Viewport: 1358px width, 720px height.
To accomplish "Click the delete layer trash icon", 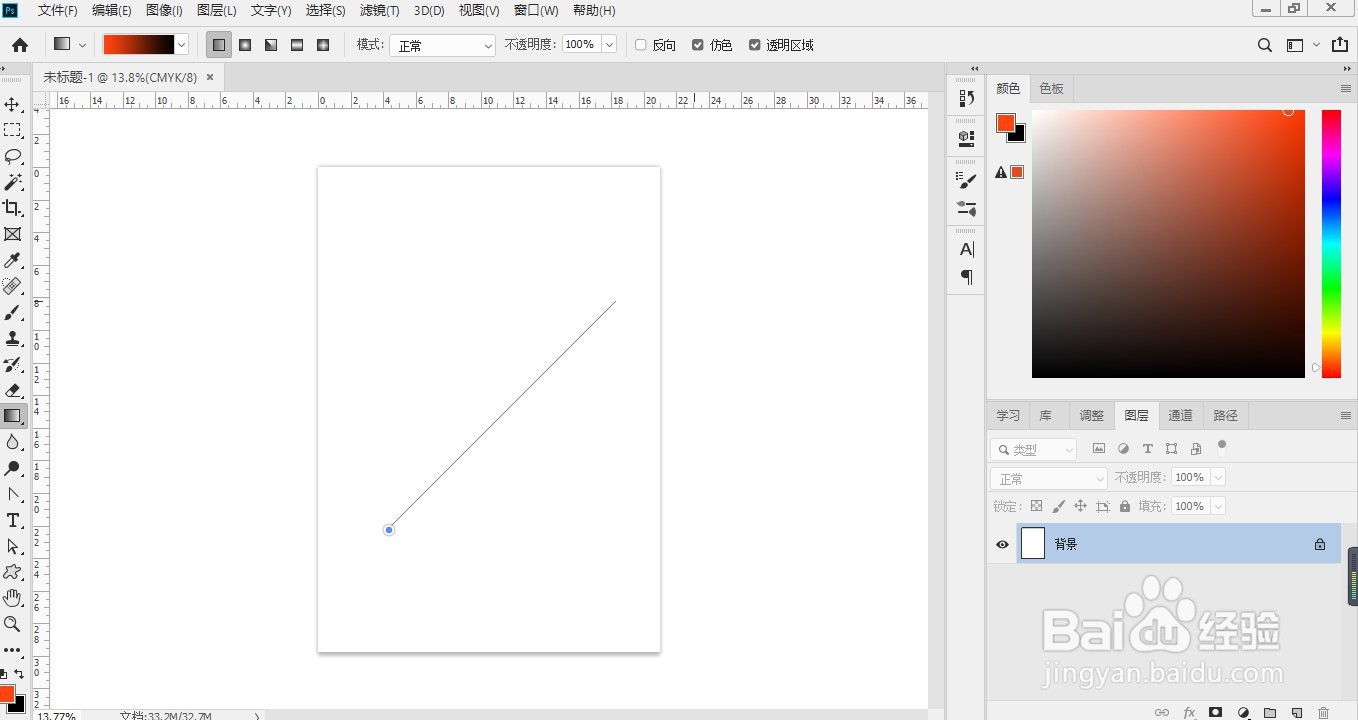I will pyautogui.click(x=1323, y=713).
